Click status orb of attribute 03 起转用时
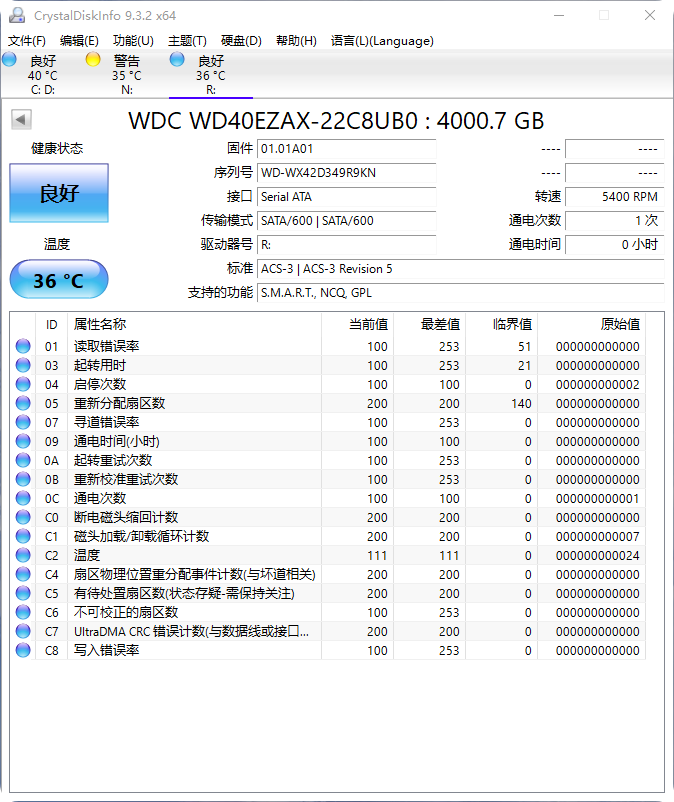This screenshot has width=674, height=802. click(23, 365)
